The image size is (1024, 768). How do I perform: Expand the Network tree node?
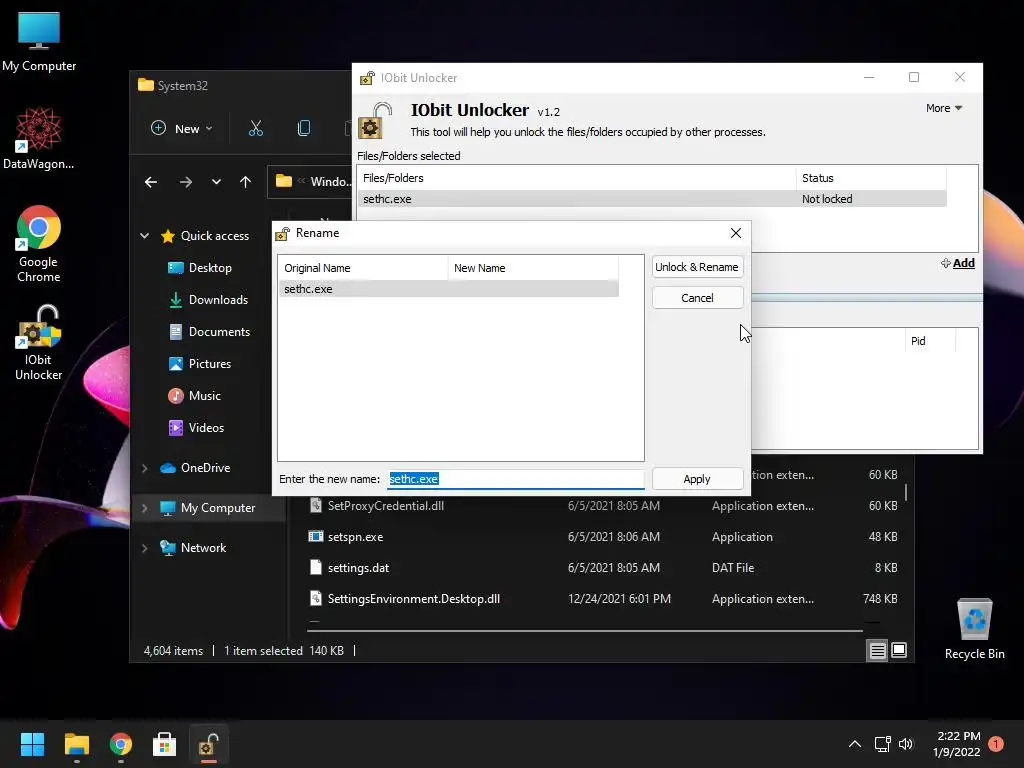(144, 549)
